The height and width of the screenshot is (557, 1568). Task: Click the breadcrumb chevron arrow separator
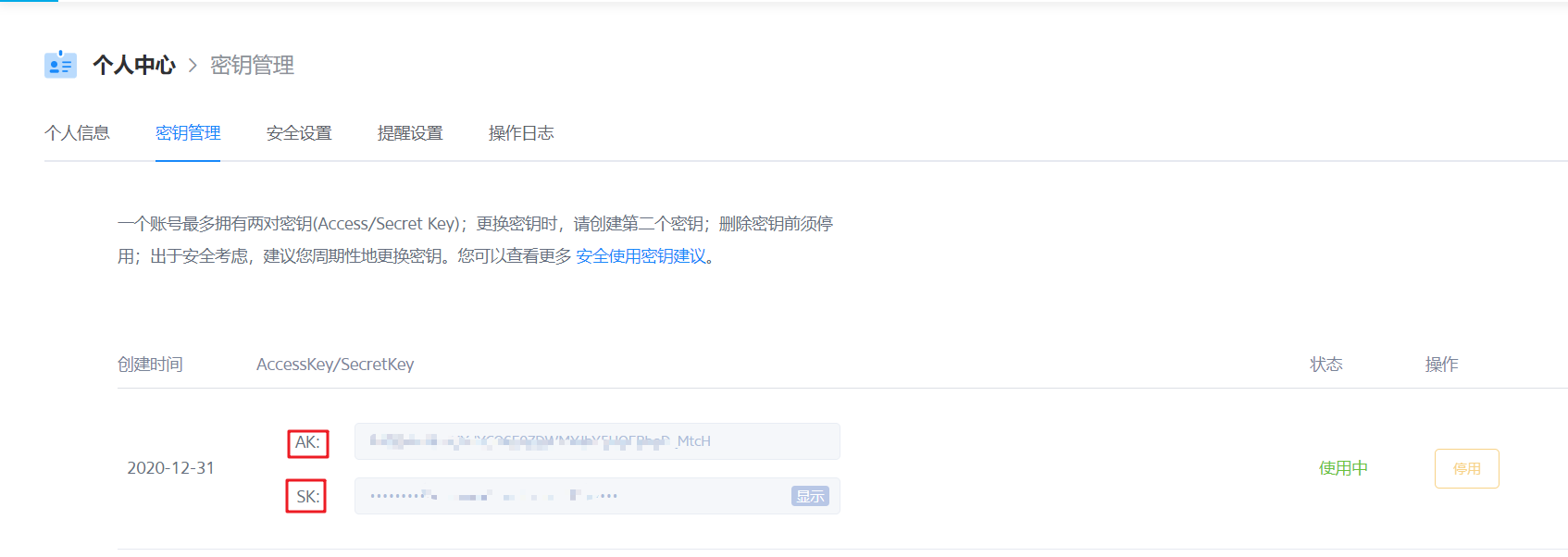click(193, 66)
